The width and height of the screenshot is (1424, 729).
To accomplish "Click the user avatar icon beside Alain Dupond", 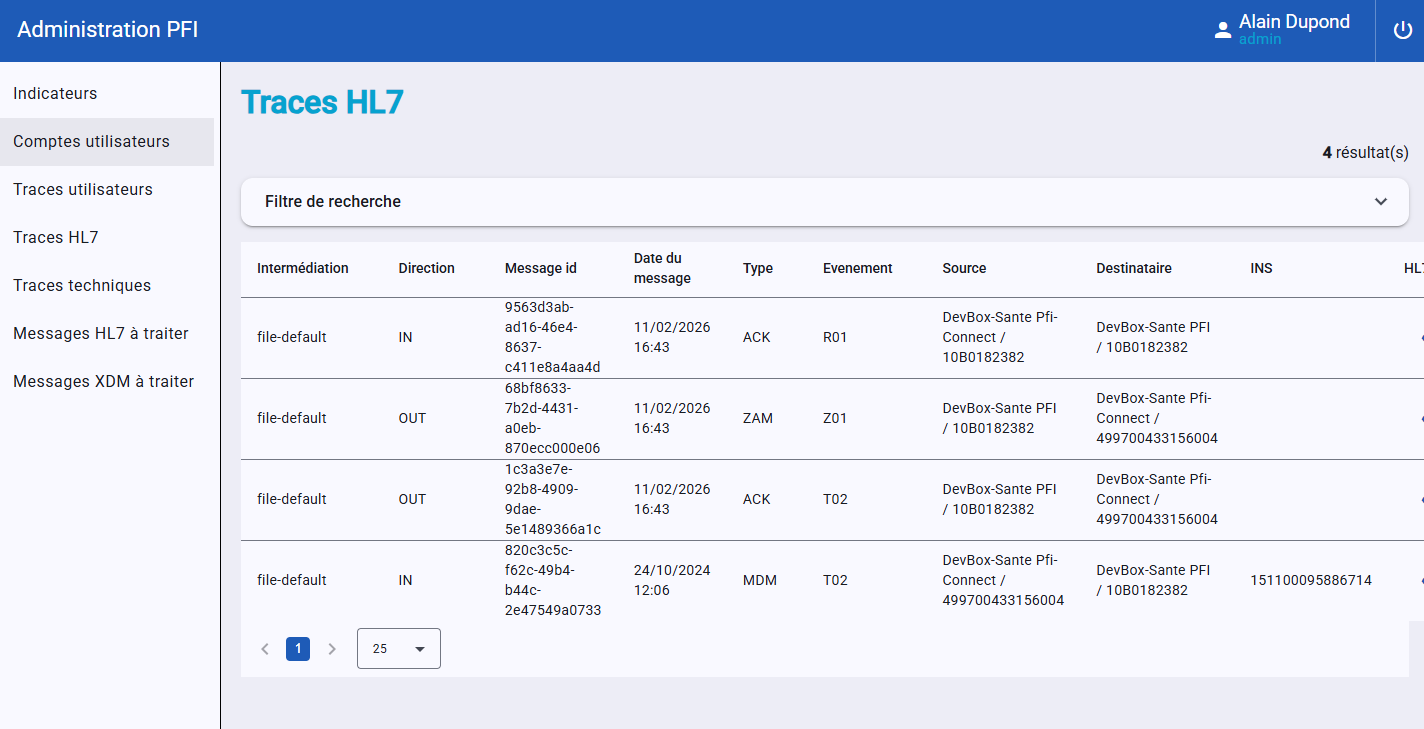I will point(1222,30).
